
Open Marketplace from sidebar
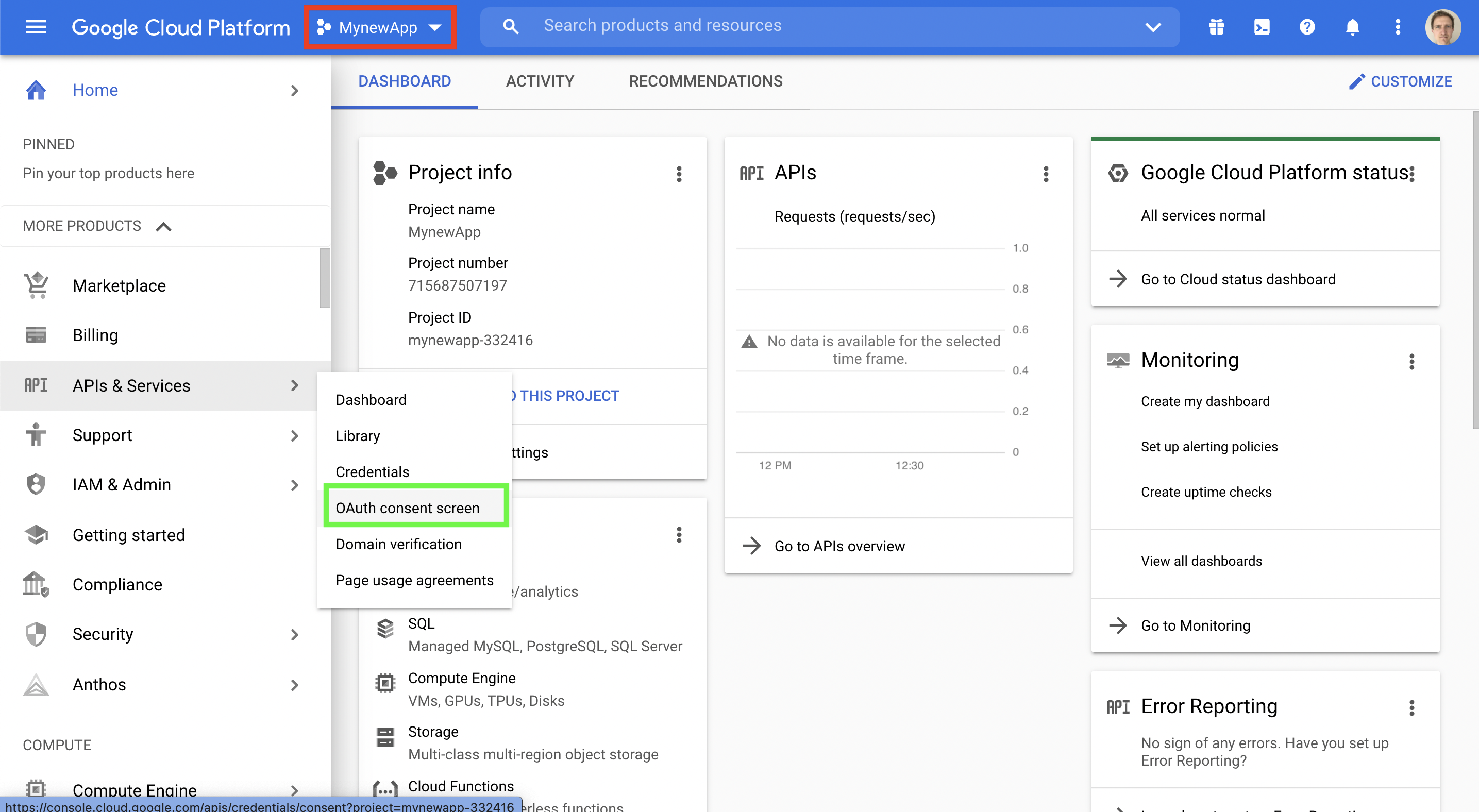click(x=119, y=286)
